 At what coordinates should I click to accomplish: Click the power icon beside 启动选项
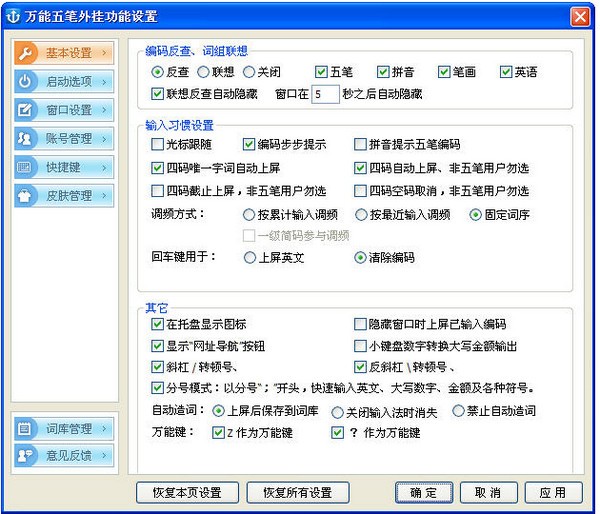[27, 81]
